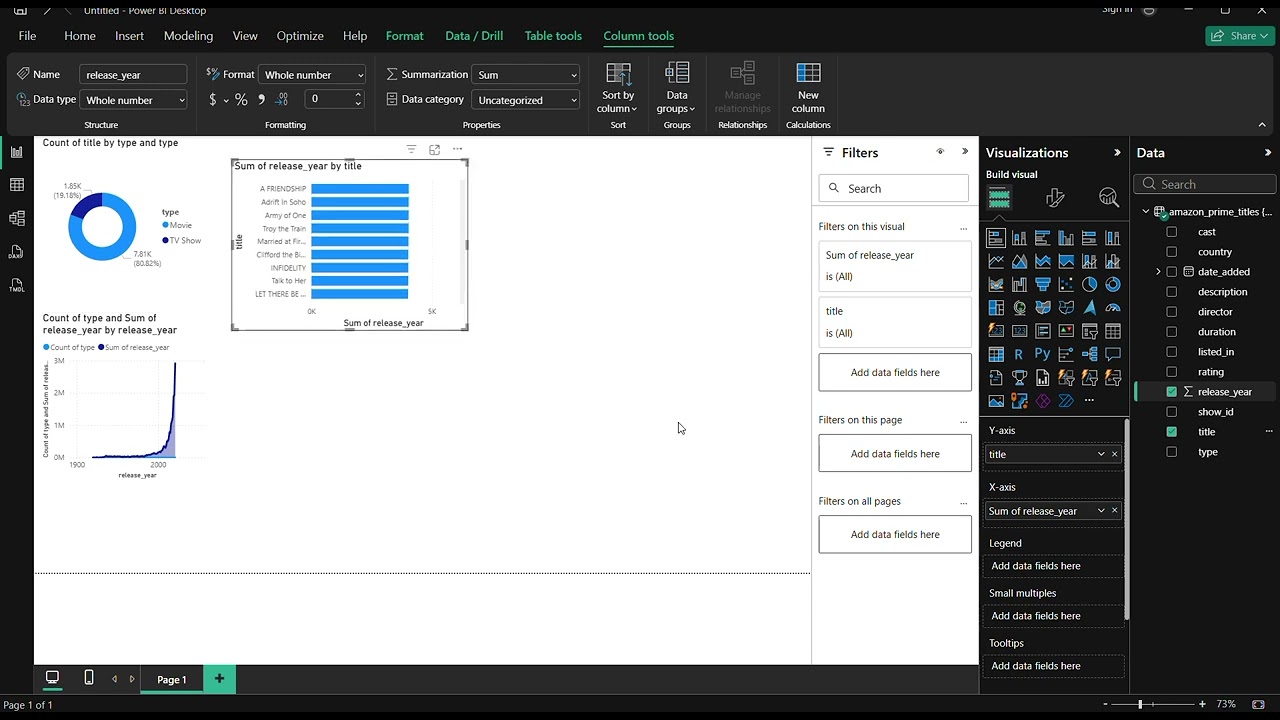Click the percent format icon
1280x720 pixels.
tap(241, 99)
